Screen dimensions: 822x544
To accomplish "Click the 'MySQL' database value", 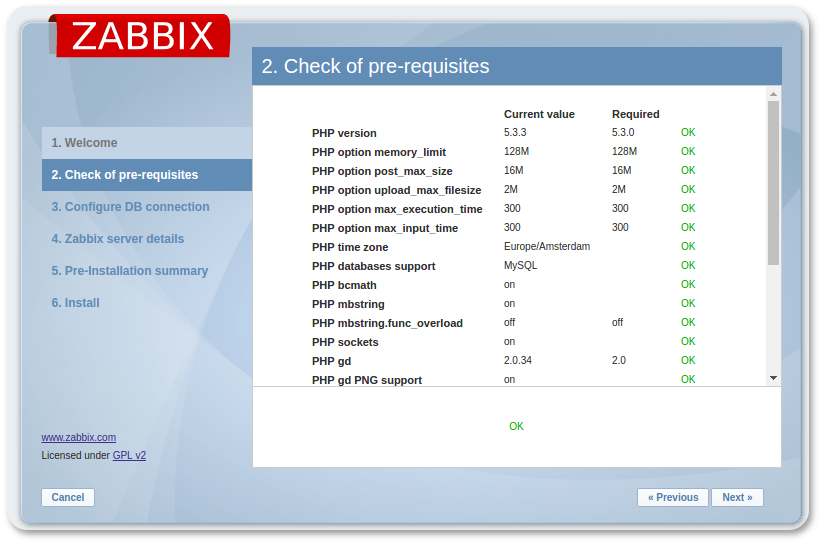I will pos(520,266).
